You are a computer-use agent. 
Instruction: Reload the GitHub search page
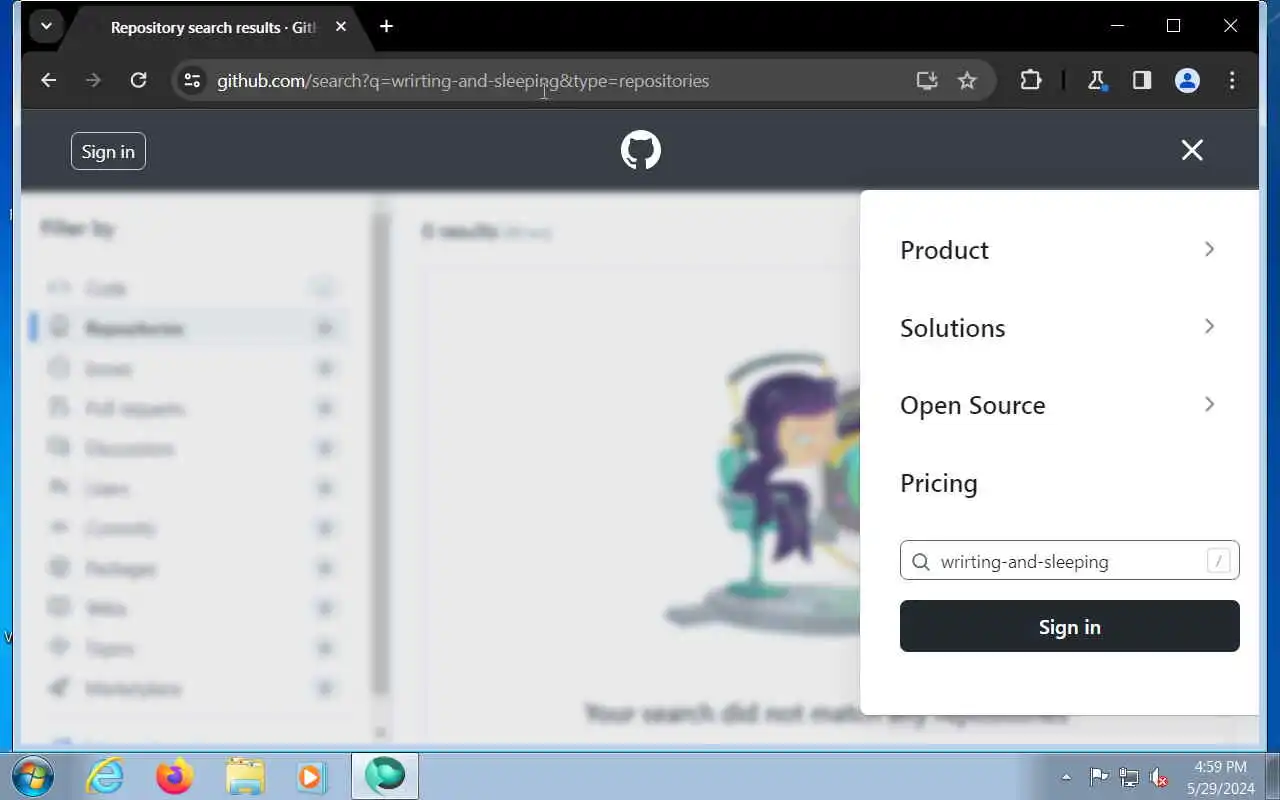[x=139, y=80]
